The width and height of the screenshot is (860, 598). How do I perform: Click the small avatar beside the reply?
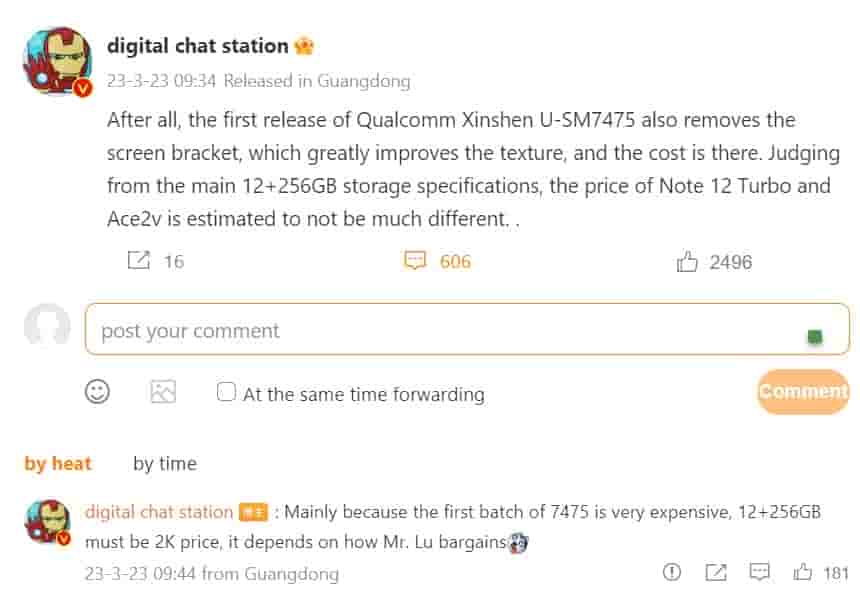tap(48, 523)
